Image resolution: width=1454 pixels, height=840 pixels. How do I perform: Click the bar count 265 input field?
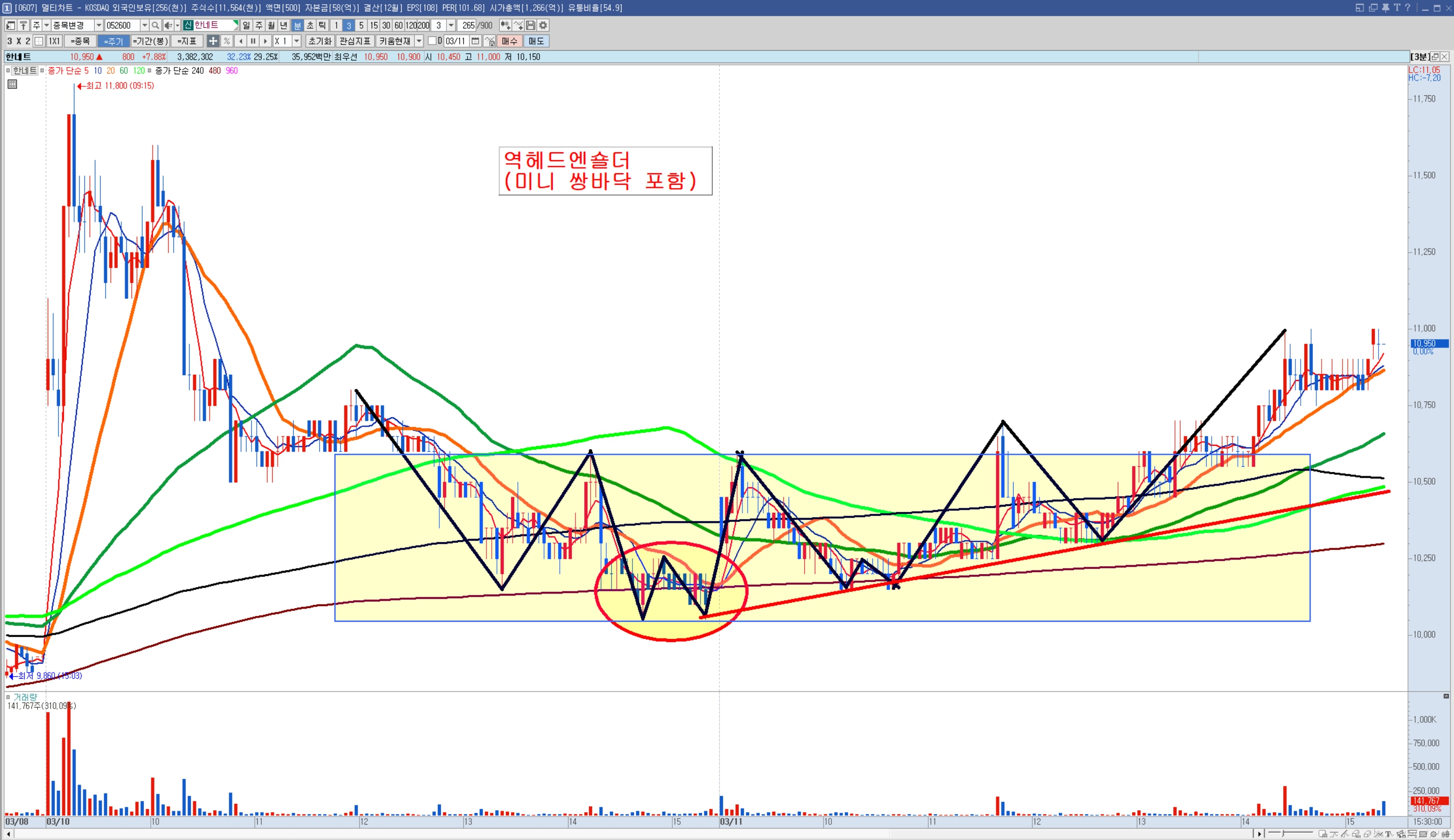[x=468, y=26]
